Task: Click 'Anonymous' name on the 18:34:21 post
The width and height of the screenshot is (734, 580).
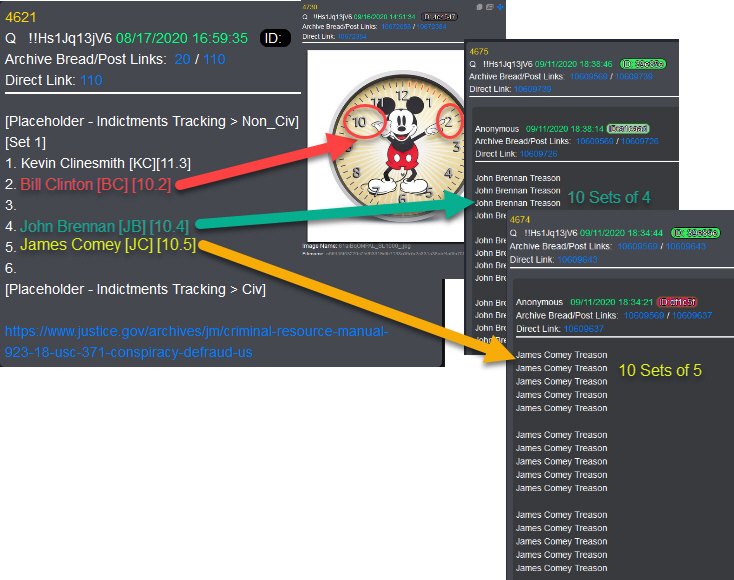Action: point(539,302)
